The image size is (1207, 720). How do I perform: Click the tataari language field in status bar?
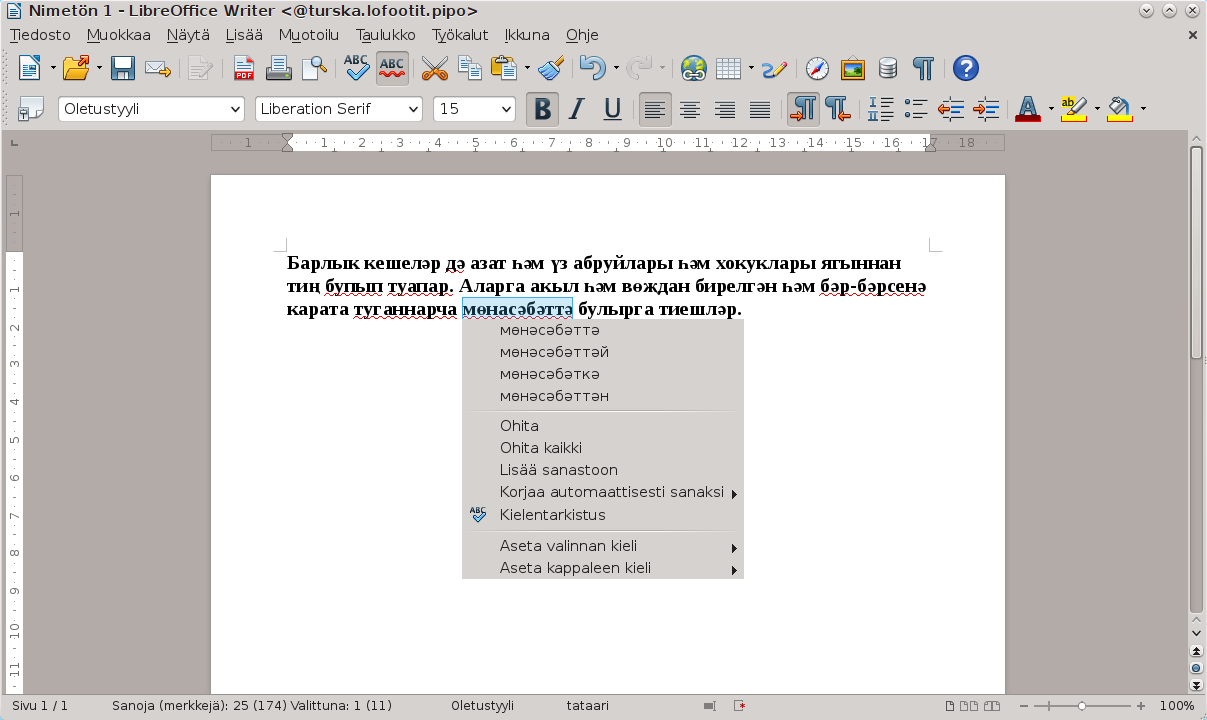pos(587,705)
